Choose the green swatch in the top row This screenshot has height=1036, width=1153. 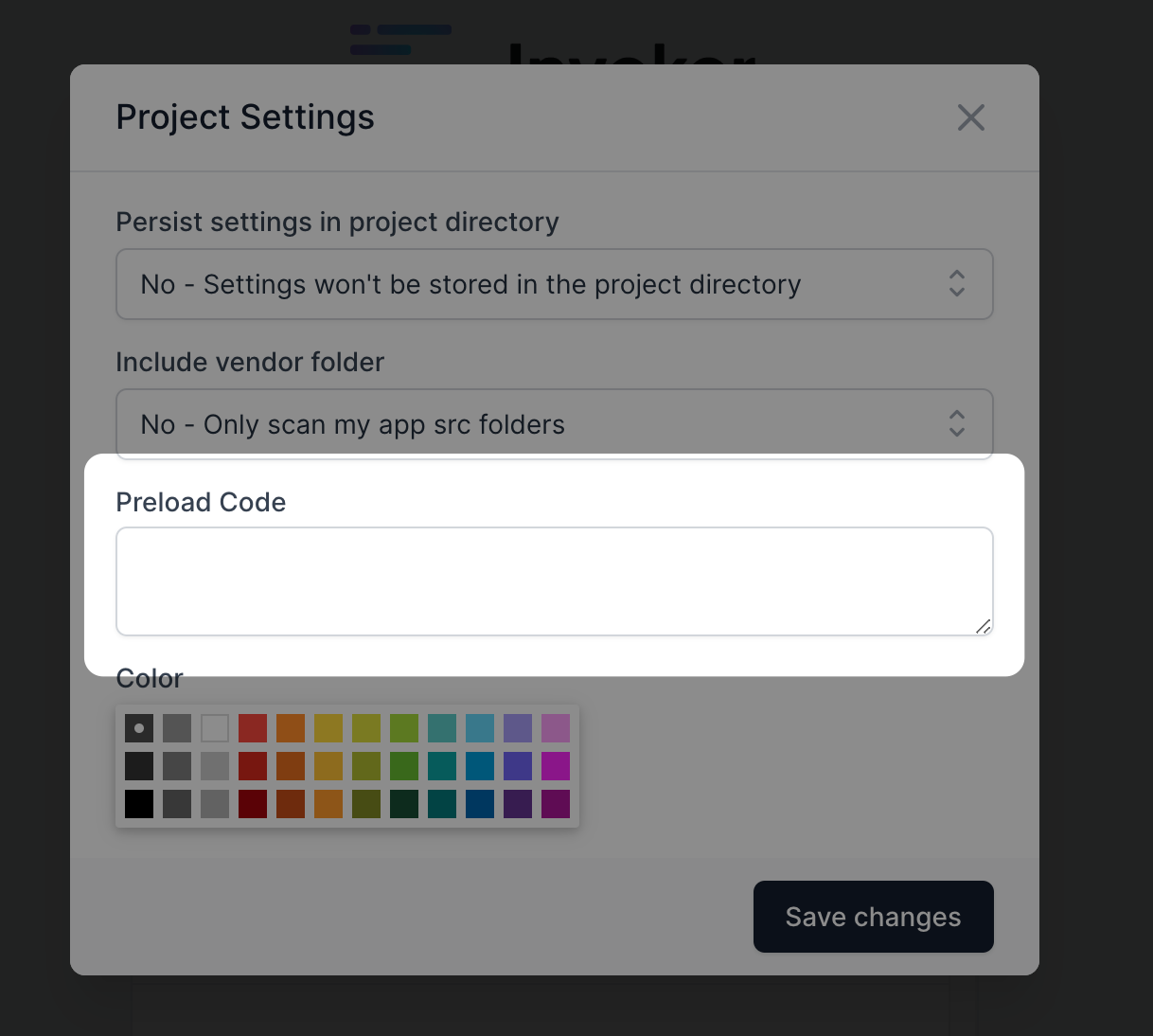click(x=404, y=727)
